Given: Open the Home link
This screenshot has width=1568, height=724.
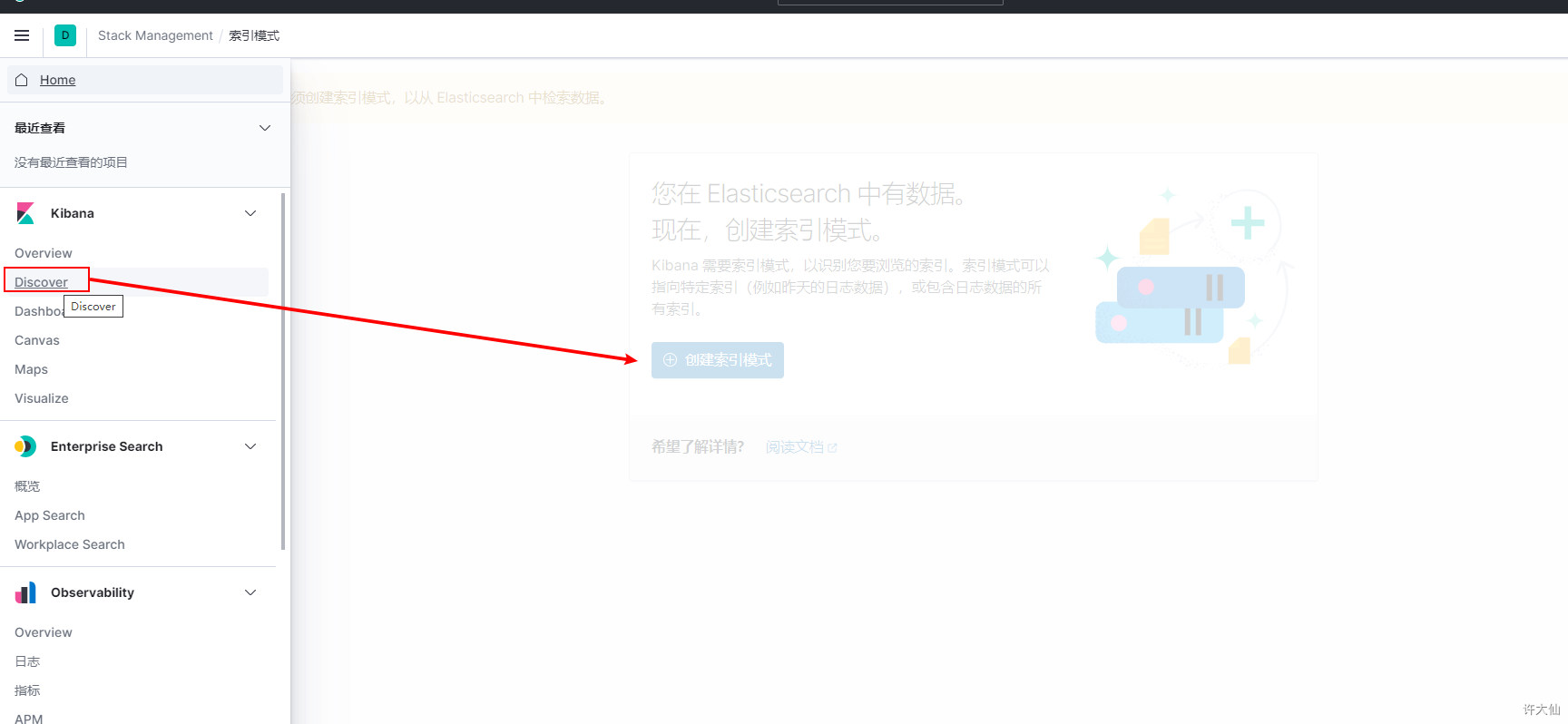Looking at the screenshot, I should pos(57,80).
